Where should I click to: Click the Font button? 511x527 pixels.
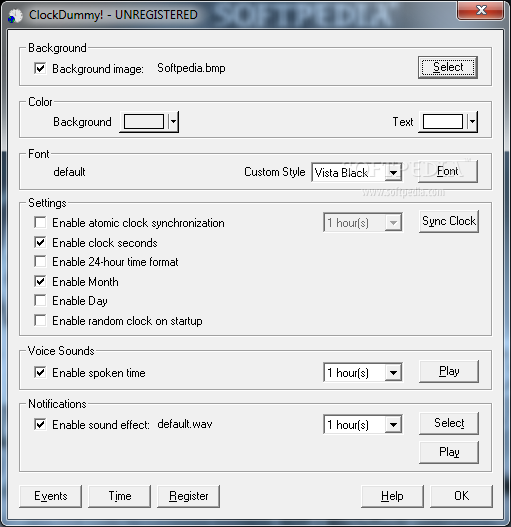click(x=448, y=171)
